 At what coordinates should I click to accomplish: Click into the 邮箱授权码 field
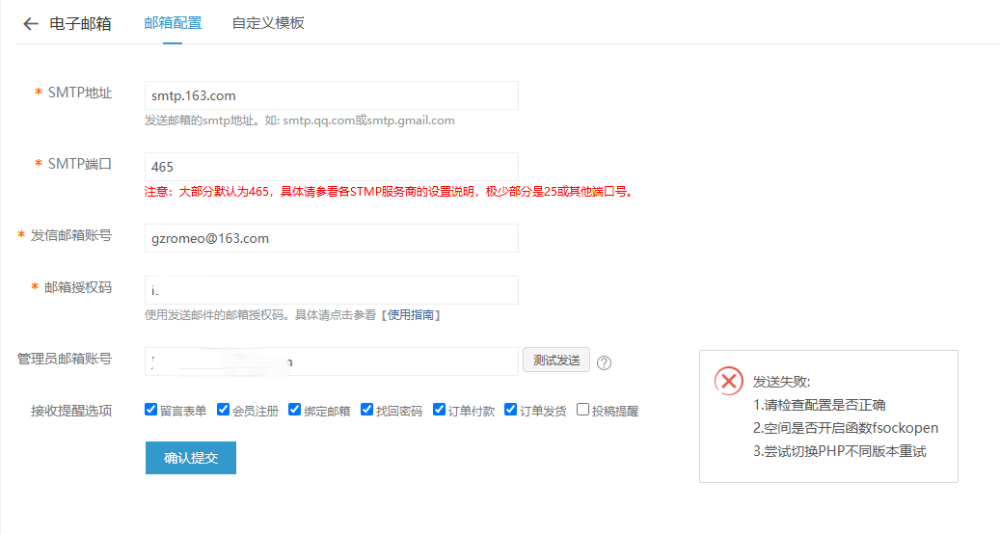[332, 291]
